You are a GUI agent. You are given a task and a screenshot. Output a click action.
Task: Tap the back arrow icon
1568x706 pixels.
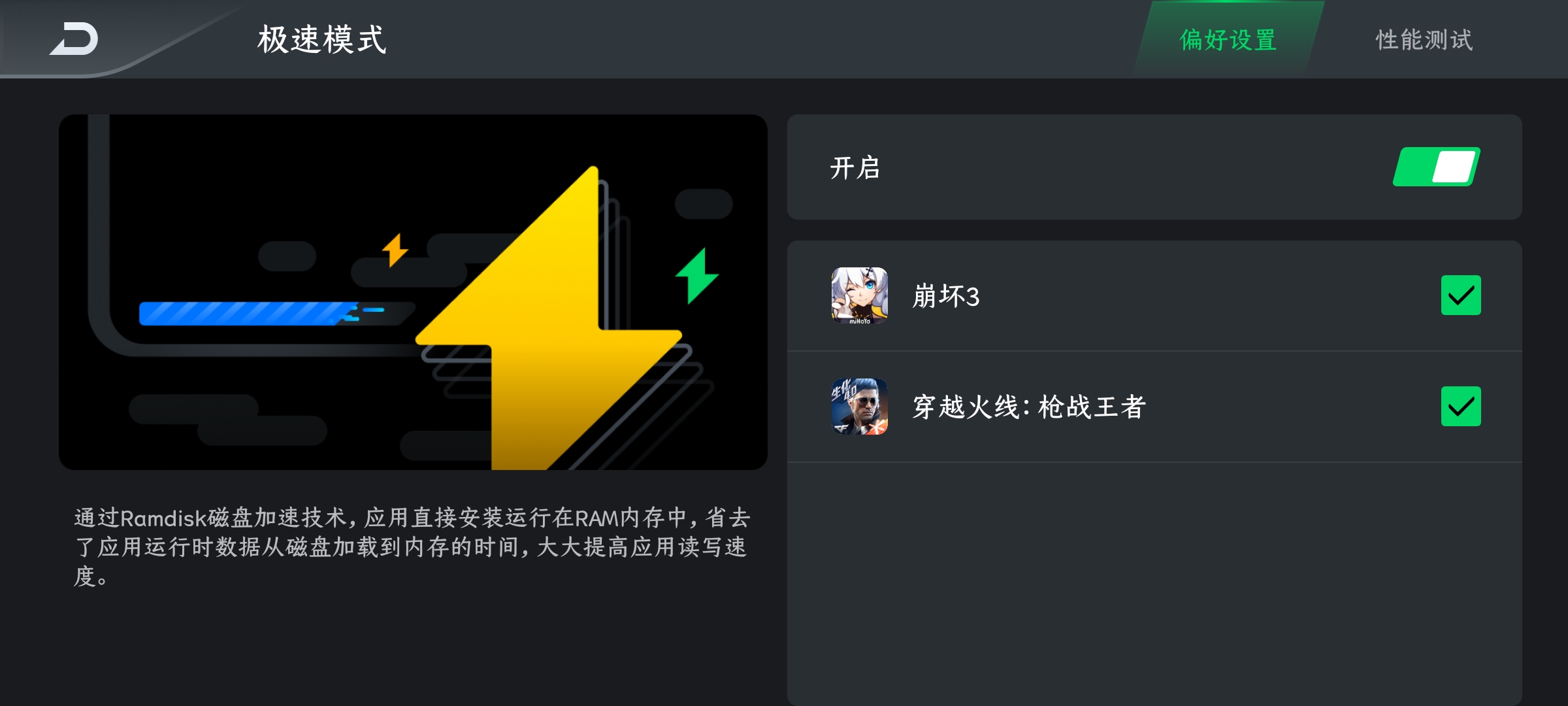[74, 39]
